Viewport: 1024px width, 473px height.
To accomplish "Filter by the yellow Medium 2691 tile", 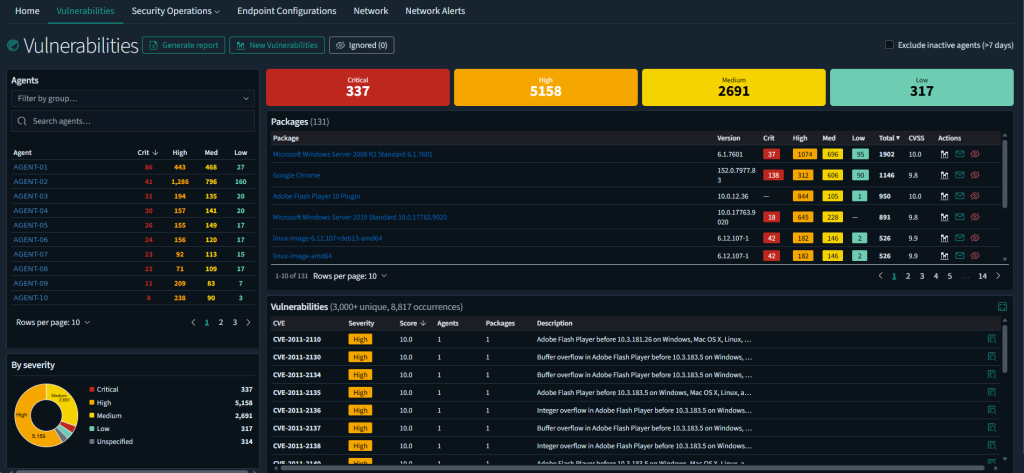I will tap(733, 88).
